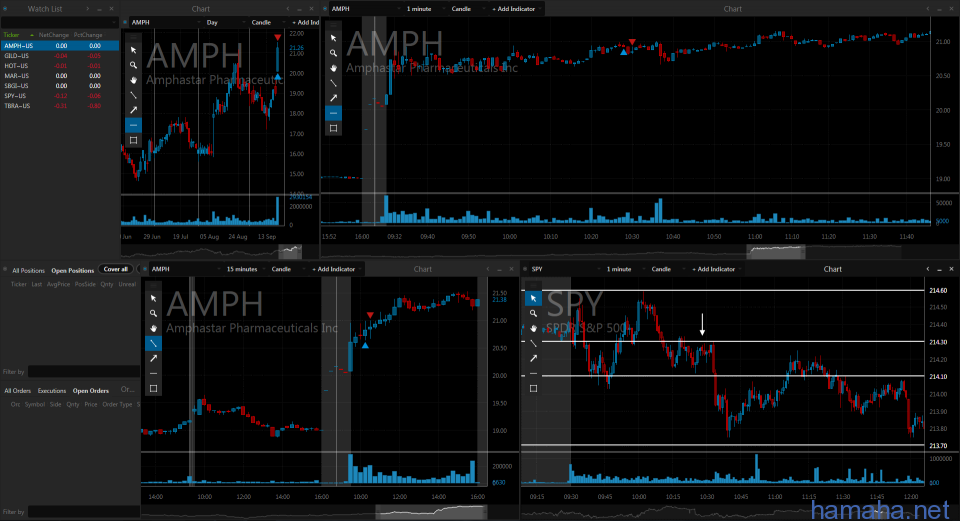Select arrow tool in AMPH Day chart
Screen dimensions: 960x521
coord(133,110)
